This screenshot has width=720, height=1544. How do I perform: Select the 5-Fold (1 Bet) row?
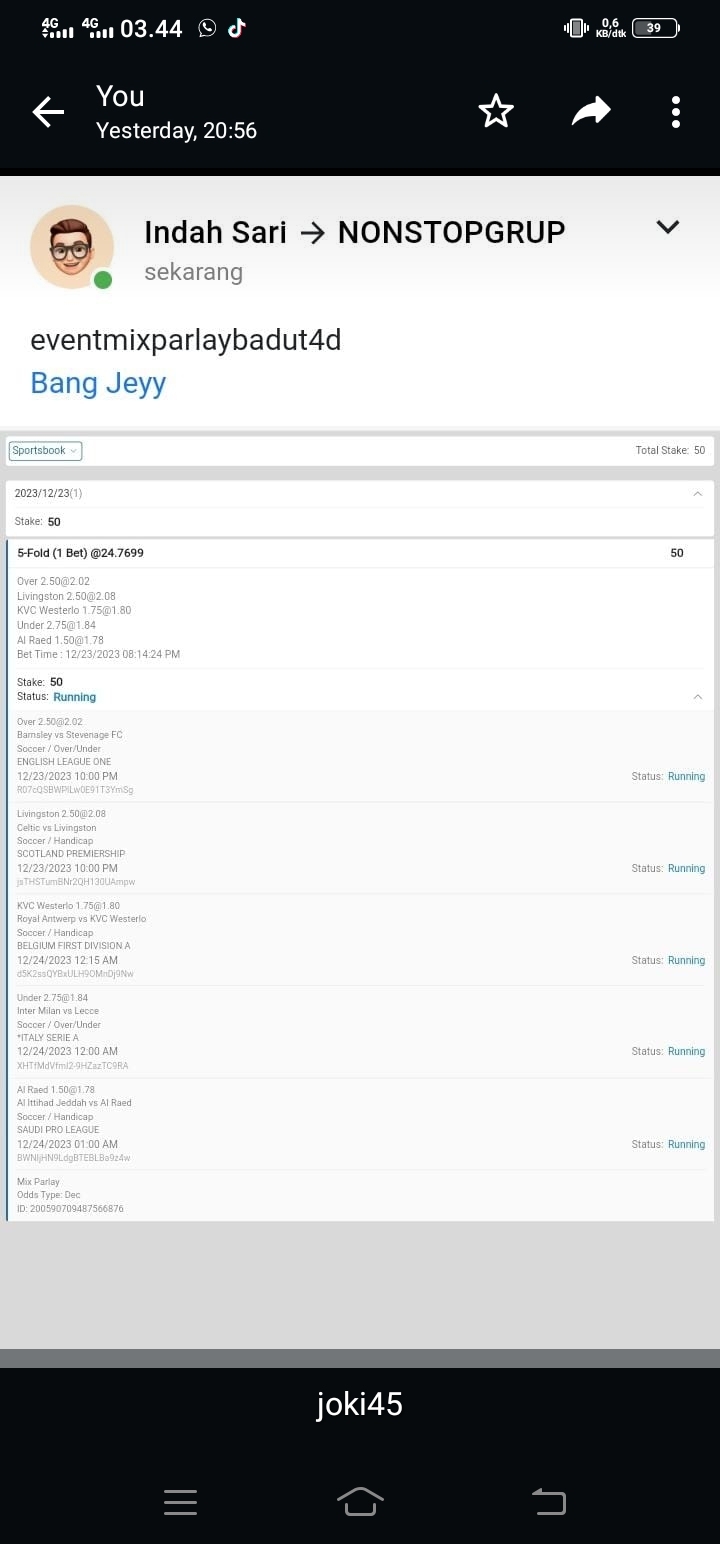(x=80, y=553)
